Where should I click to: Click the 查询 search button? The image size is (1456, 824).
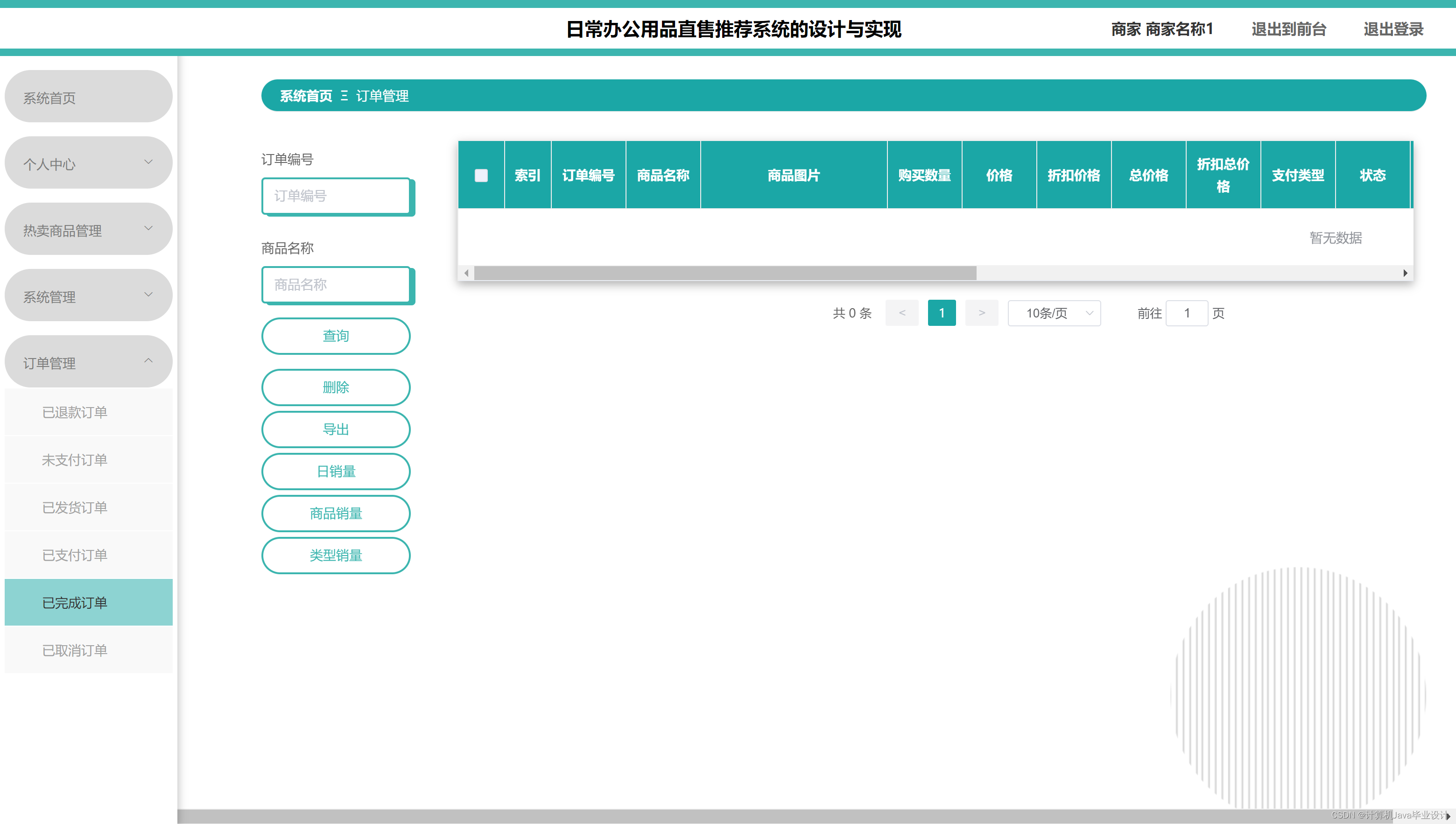coord(336,336)
